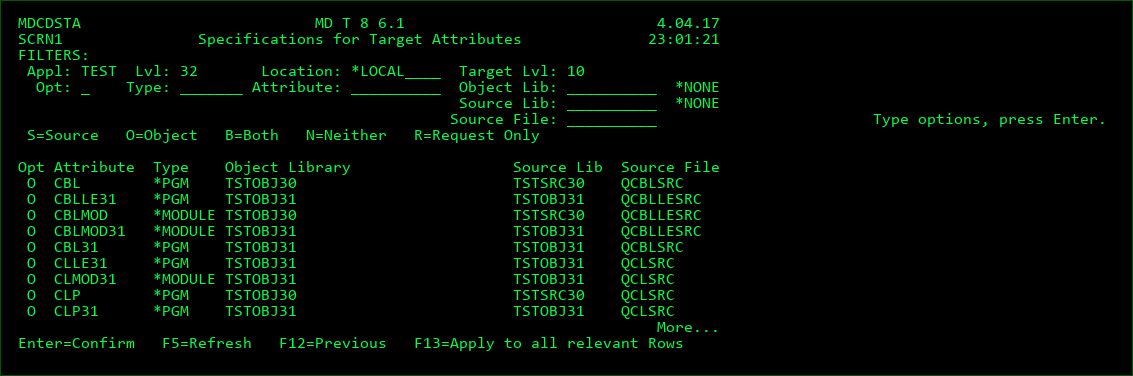The image size is (1133, 376).
Task: Click the More... indicator
Action: point(687,328)
